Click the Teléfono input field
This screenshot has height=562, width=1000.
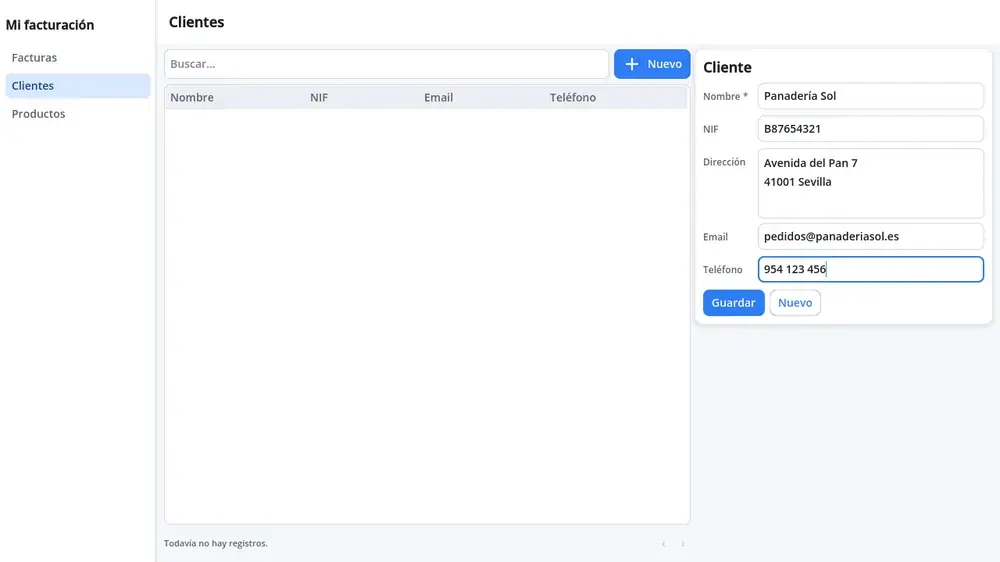point(871,269)
